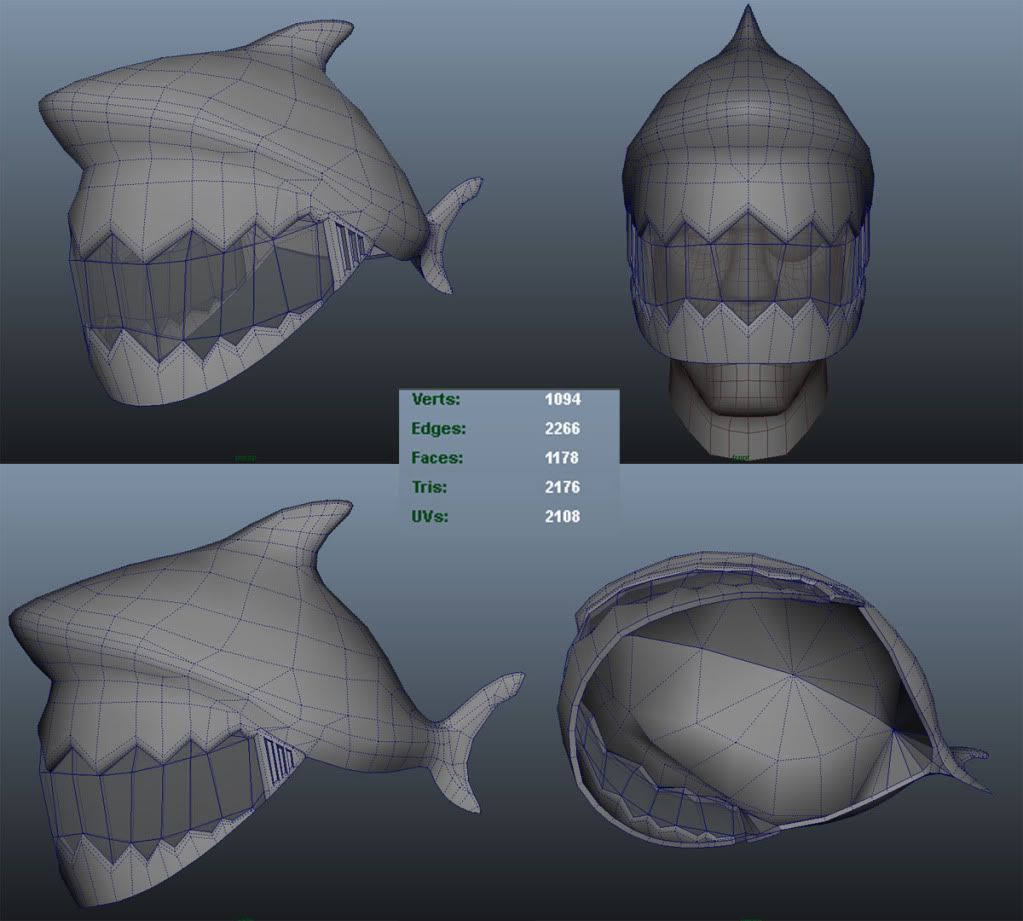This screenshot has width=1023, height=921.
Task: Click the UVs count value 2108
Action: (562, 517)
